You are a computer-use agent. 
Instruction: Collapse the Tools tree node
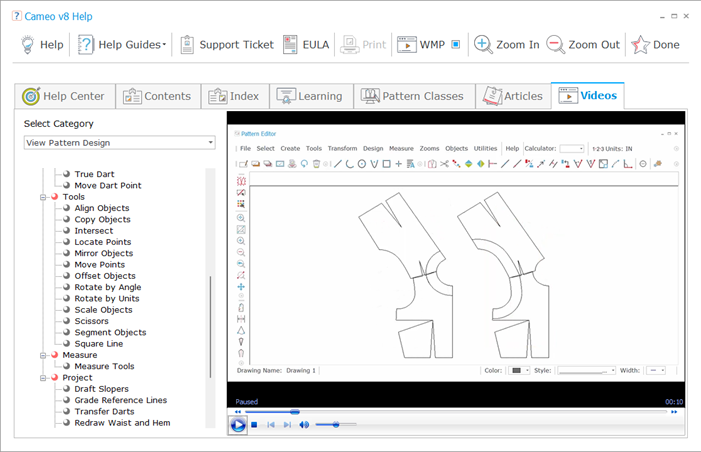(x=43, y=197)
